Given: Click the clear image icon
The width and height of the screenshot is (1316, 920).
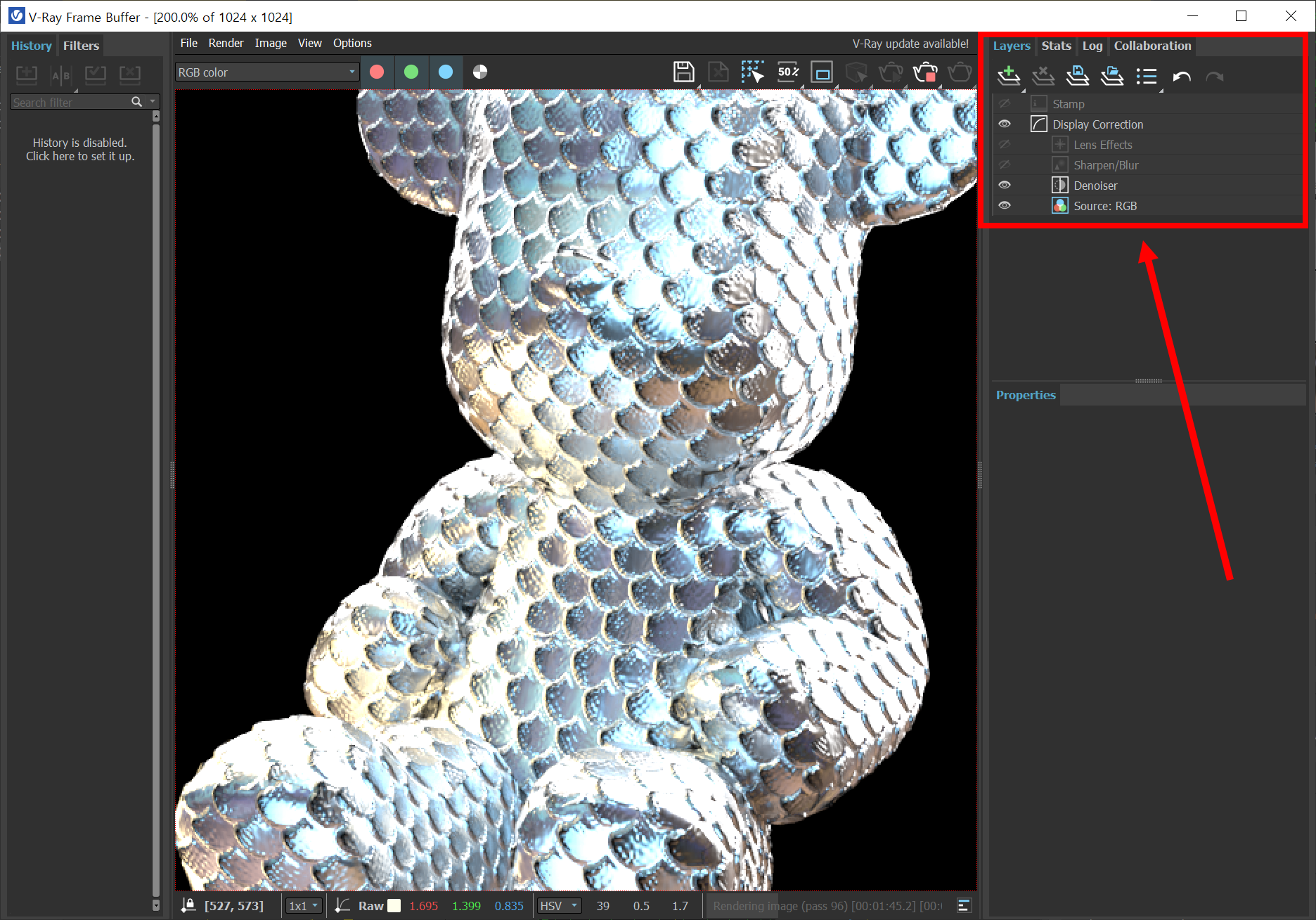Looking at the screenshot, I should pyautogui.click(x=718, y=72).
